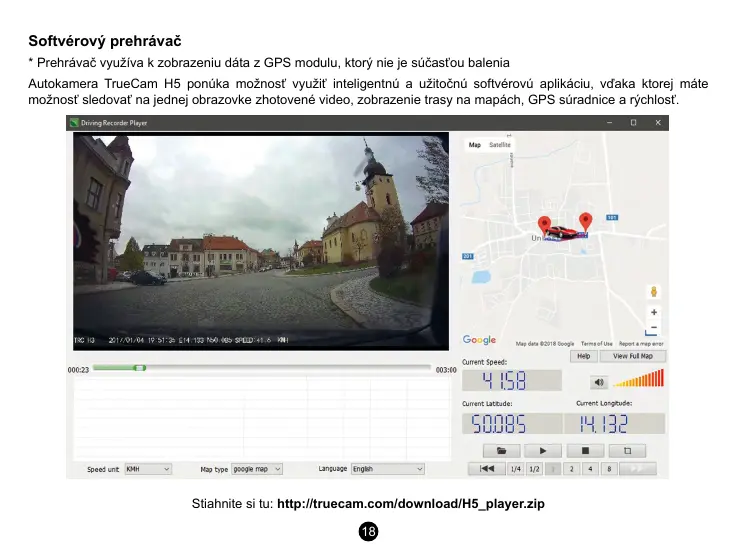Open the Speed unit KMH dropdown

(x=148, y=469)
